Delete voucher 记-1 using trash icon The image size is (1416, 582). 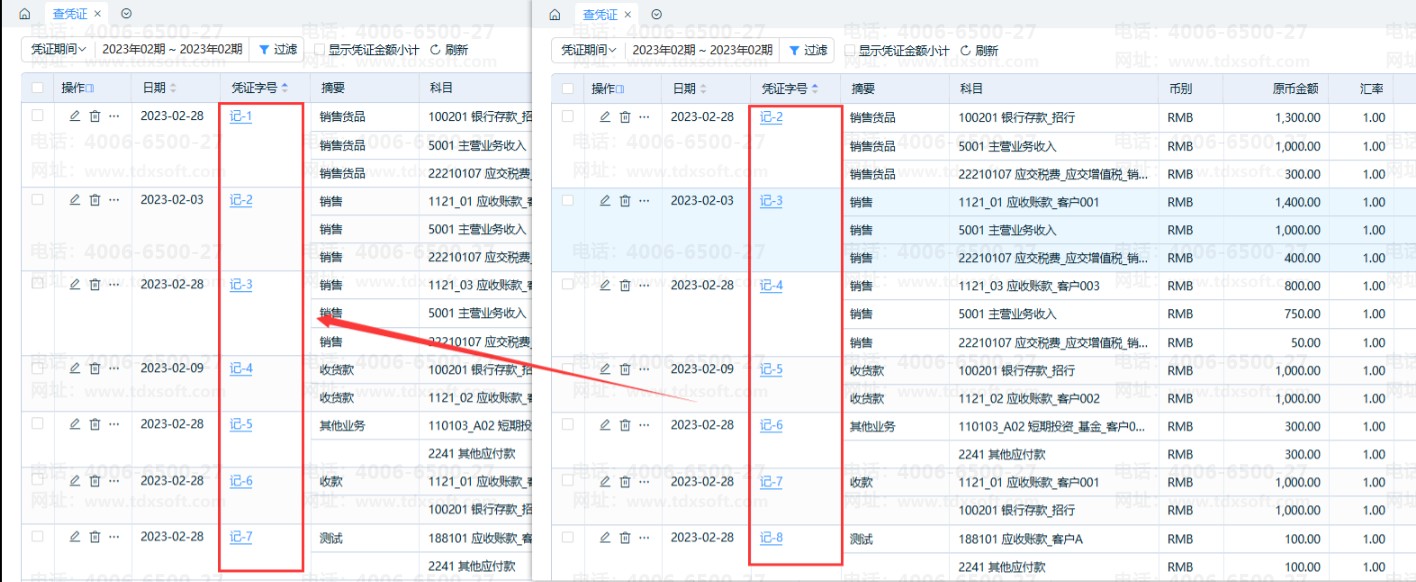tap(95, 116)
